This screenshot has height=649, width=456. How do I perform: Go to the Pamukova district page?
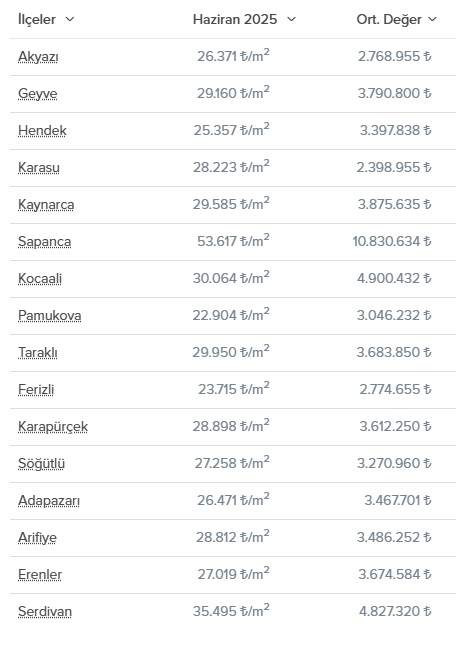[x=50, y=316]
